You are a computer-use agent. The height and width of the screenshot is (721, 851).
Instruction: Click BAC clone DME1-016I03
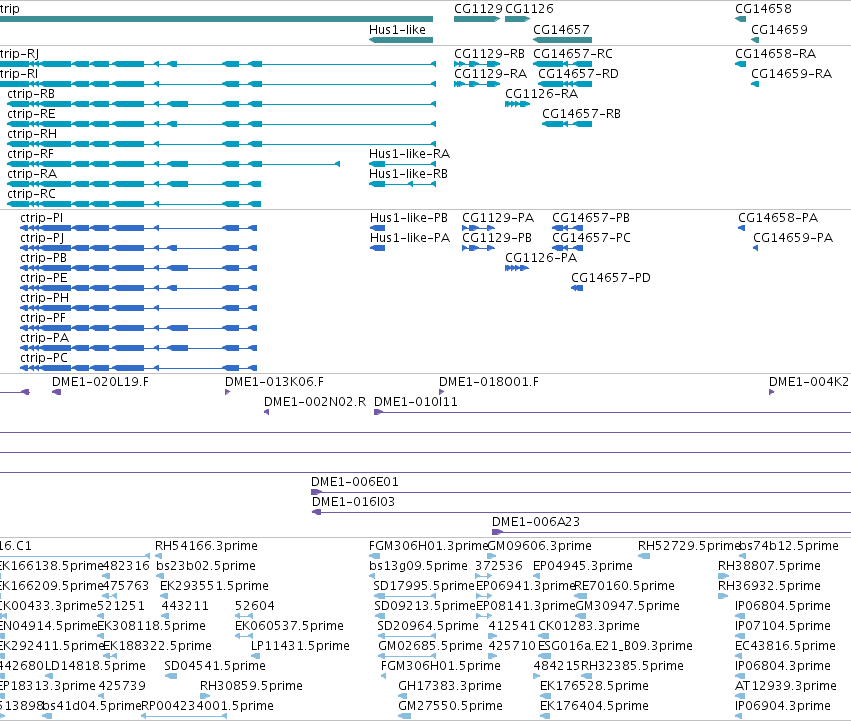pyautogui.click(x=353, y=502)
